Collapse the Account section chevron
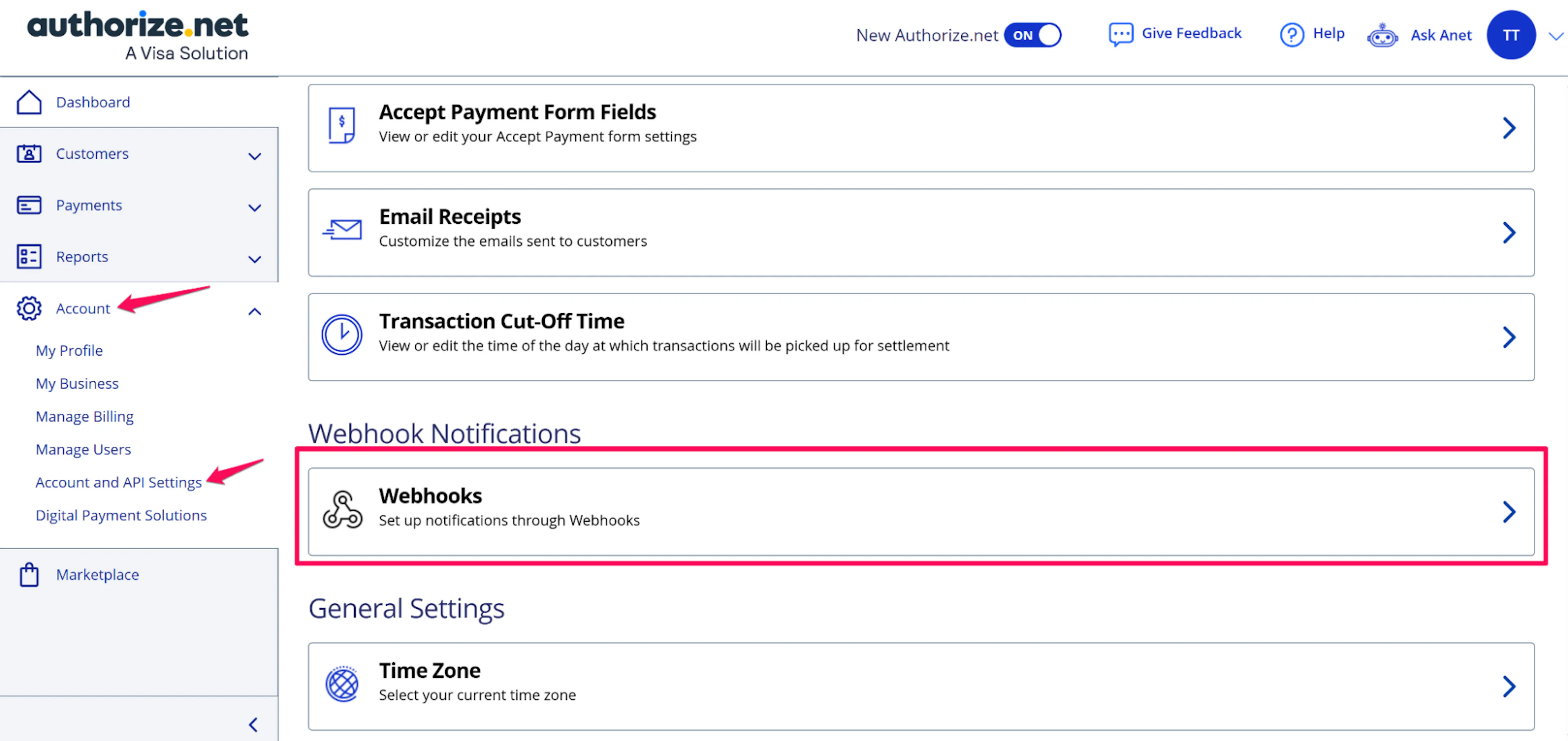 [254, 312]
